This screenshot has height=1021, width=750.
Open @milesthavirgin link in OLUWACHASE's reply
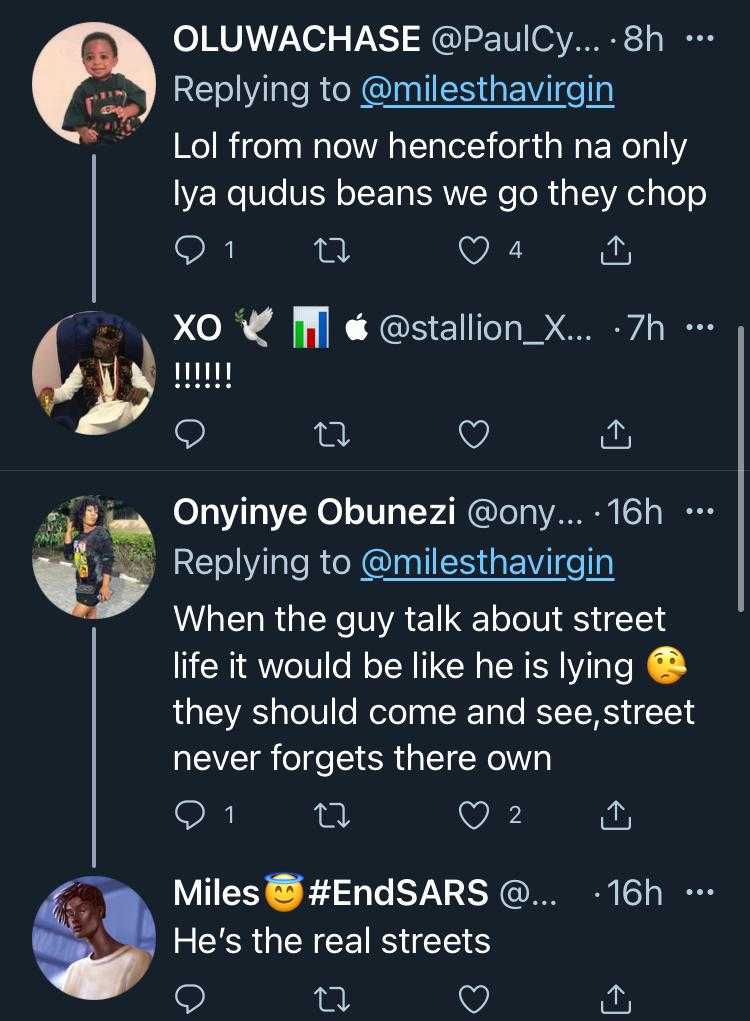pyautogui.click(x=487, y=90)
